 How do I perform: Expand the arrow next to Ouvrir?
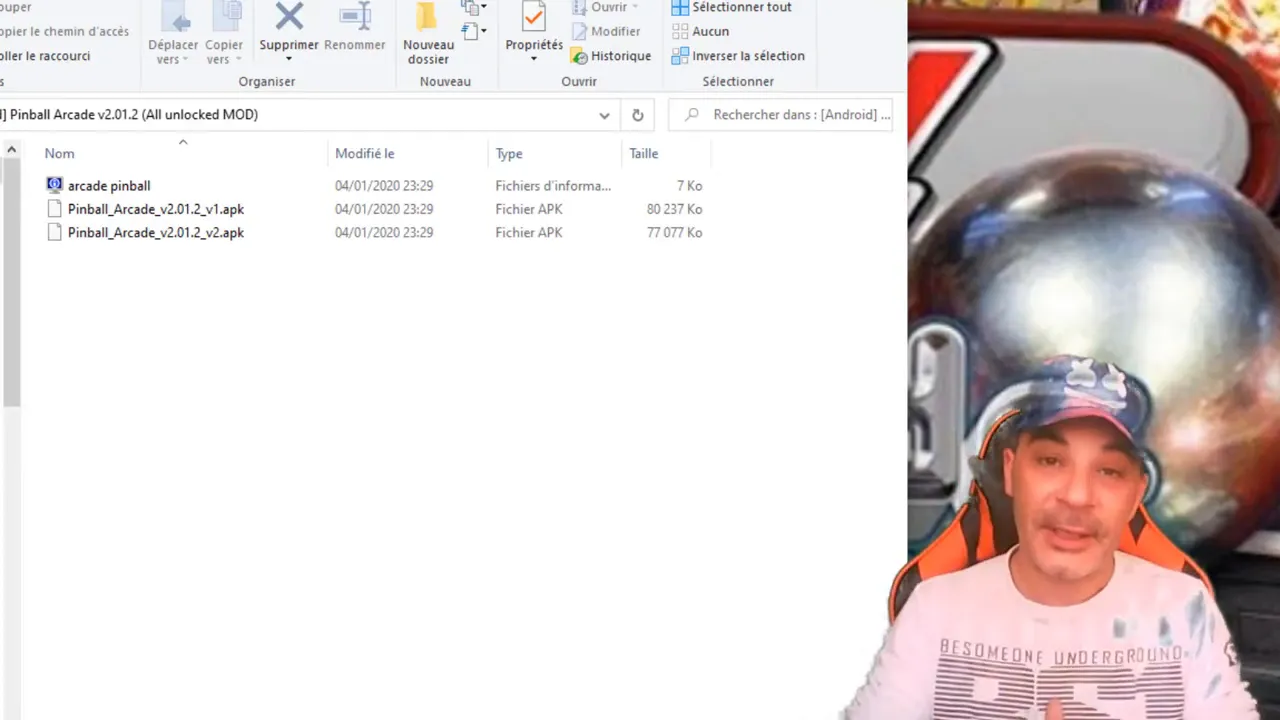[x=635, y=6]
